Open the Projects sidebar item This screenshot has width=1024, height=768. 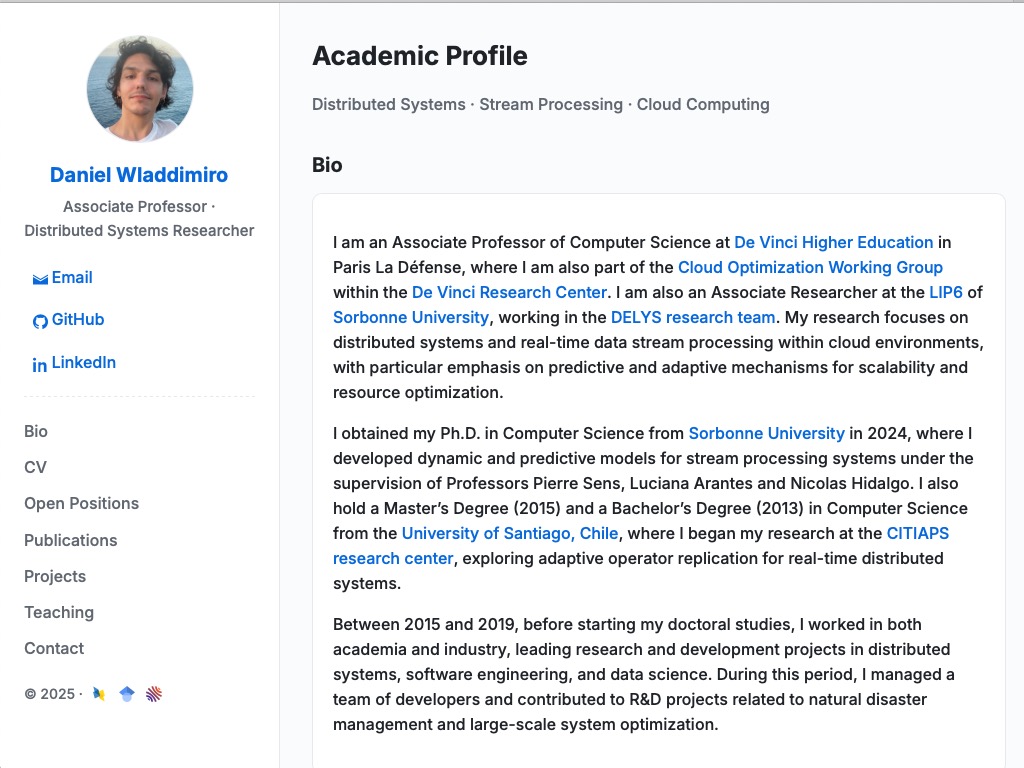55,577
